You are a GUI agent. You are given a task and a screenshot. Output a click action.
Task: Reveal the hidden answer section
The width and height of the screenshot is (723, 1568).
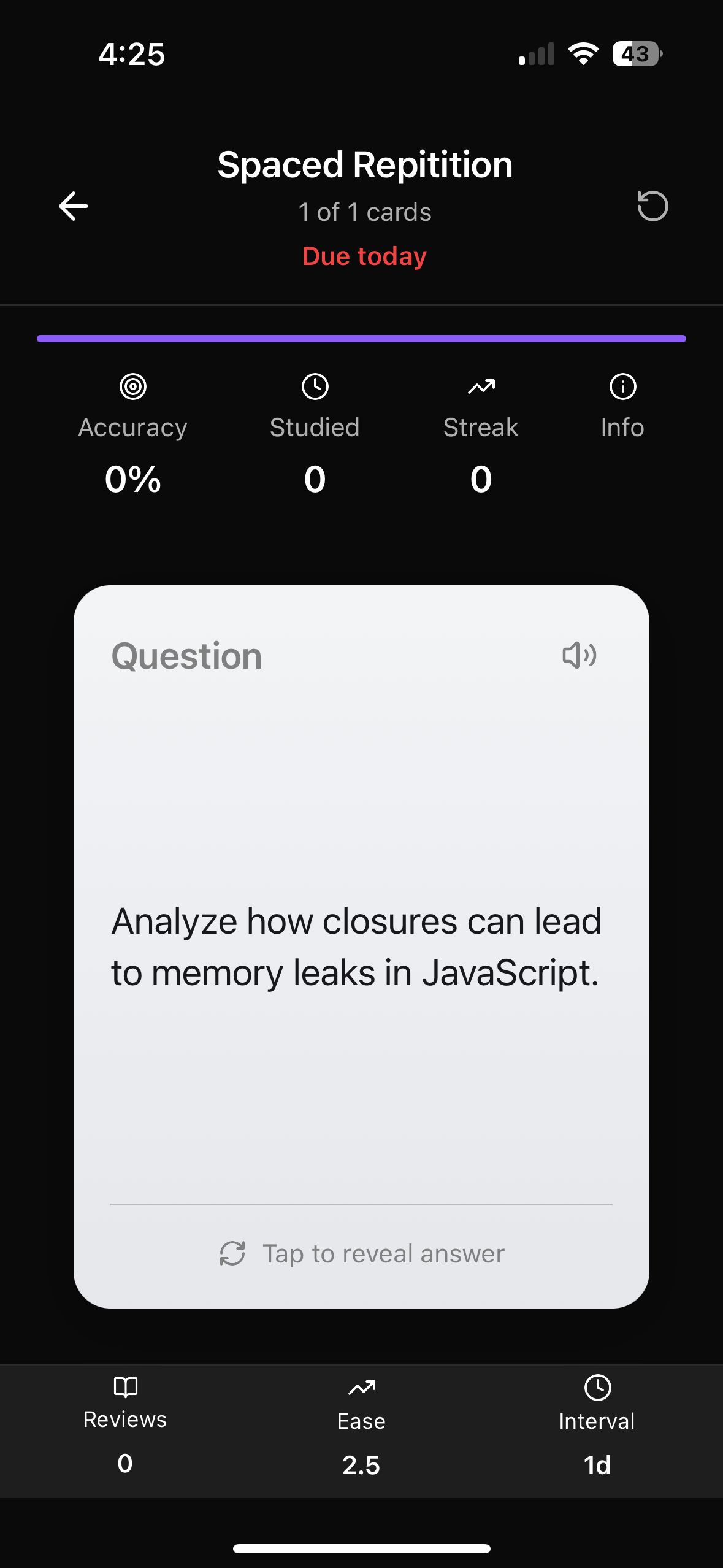380,1253
